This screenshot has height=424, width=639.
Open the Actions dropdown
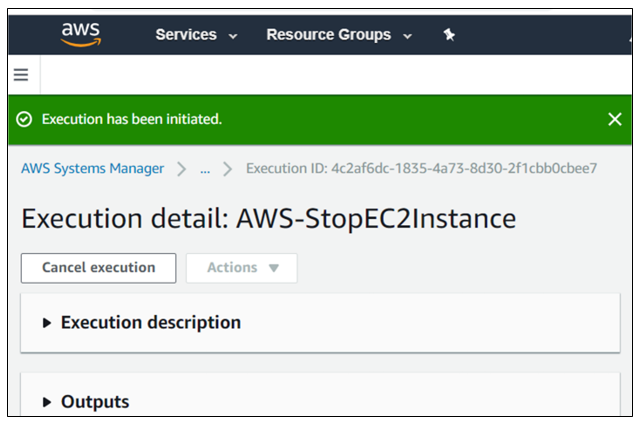coord(242,268)
